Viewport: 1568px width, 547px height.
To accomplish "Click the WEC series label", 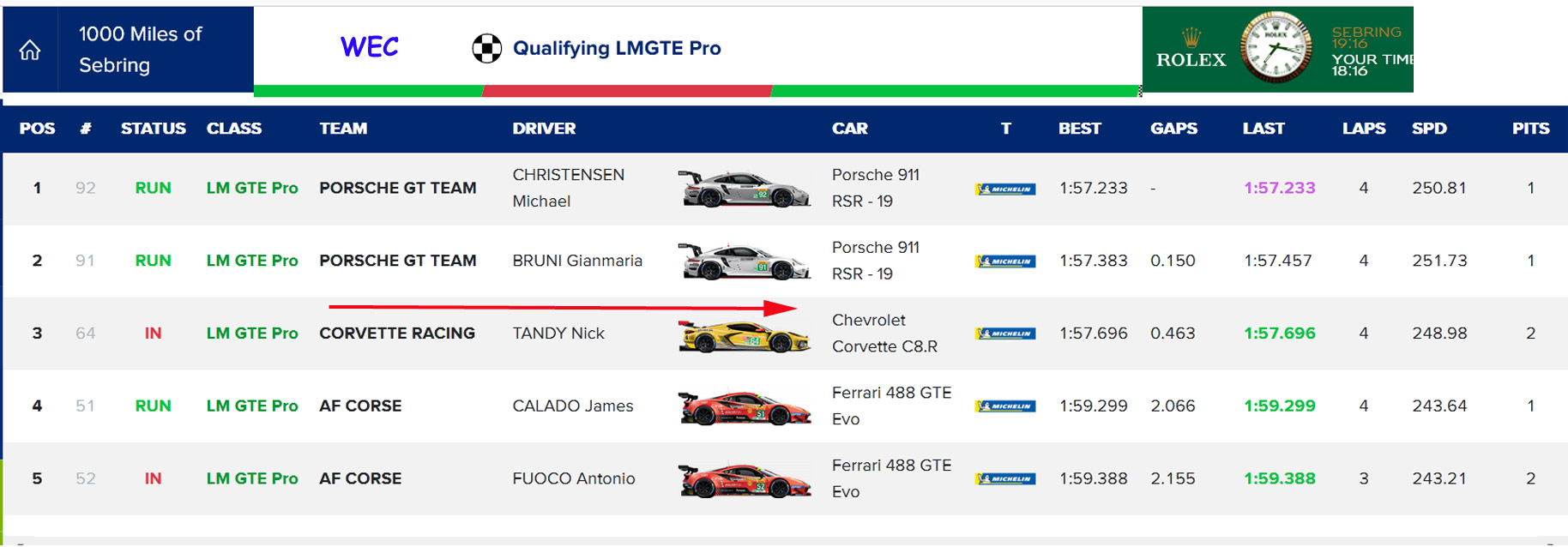I will [x=370, y=47].
